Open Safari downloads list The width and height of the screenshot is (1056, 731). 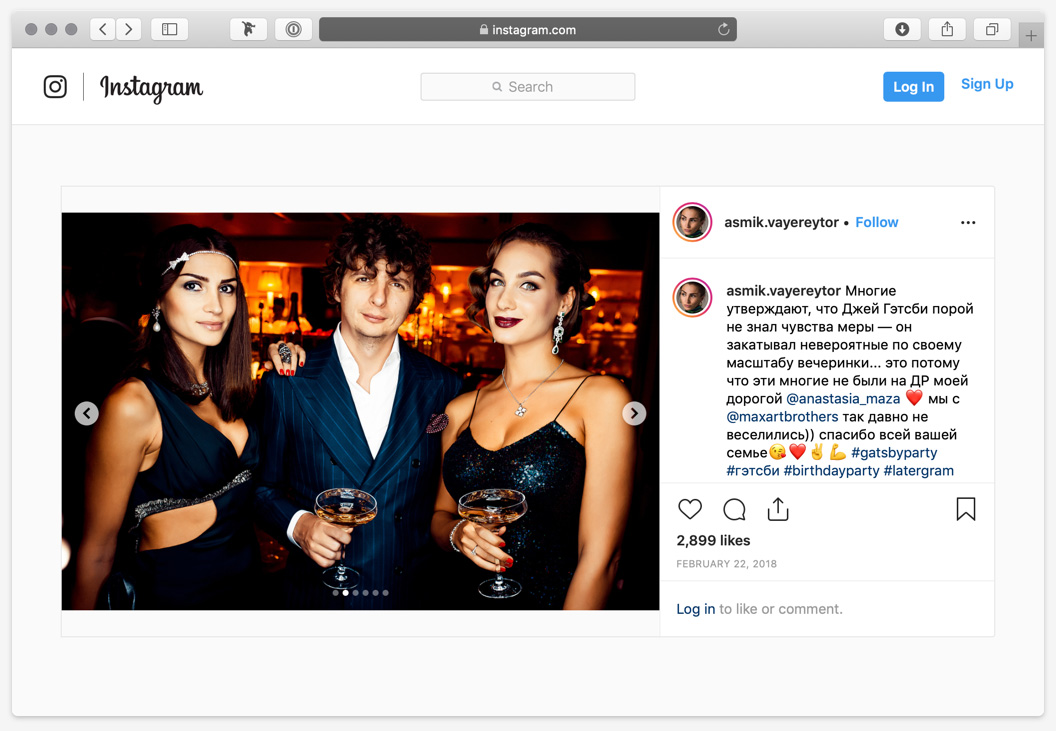tap(902, 30)
